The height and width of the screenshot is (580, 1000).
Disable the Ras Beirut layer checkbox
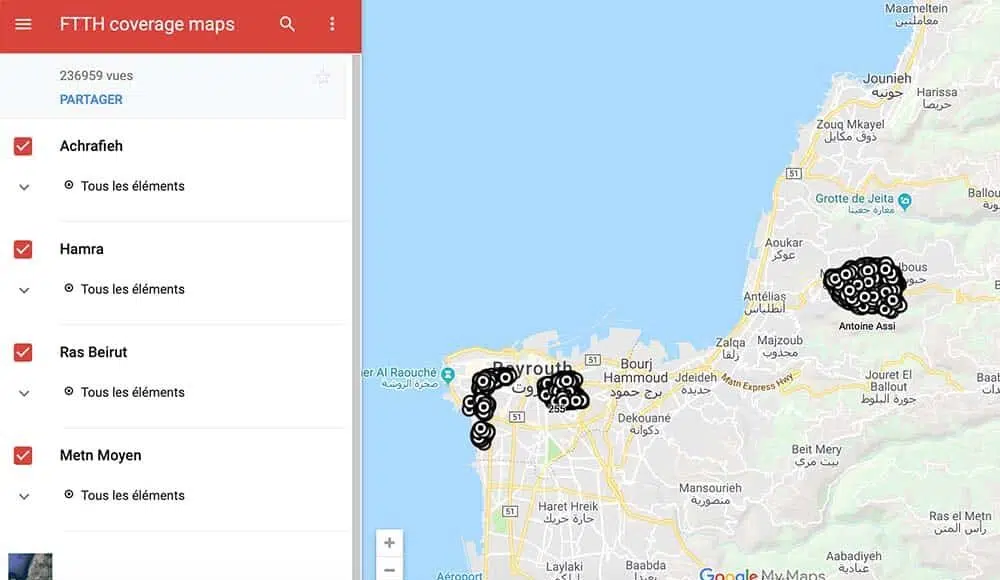pyautogui.click(x=23, y=352)
